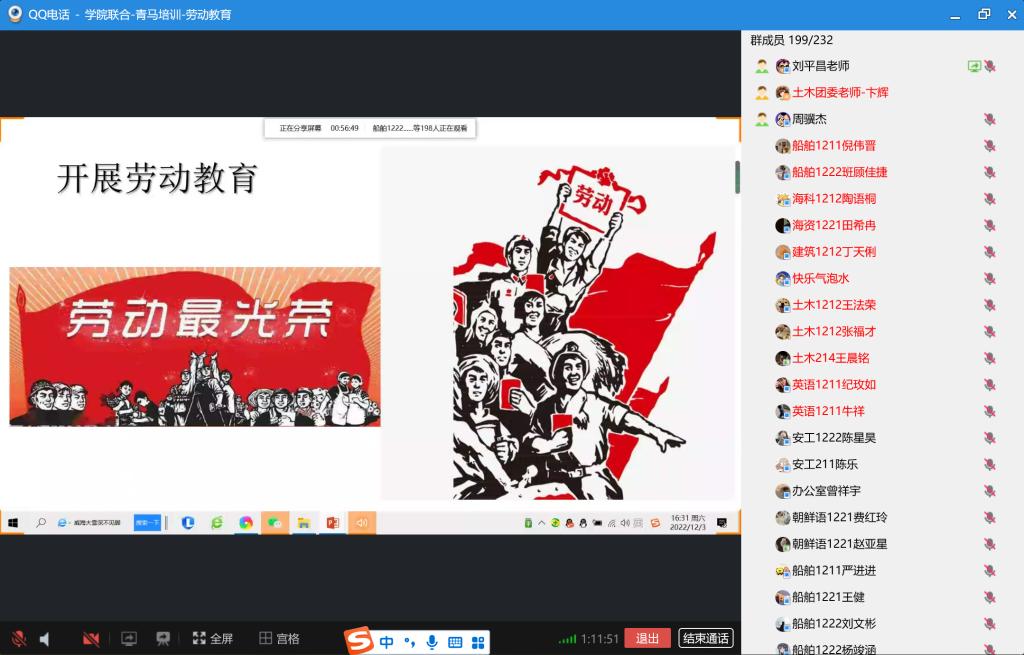
Task: Open the Sogou toolbox grid icon
Action: 479,642
